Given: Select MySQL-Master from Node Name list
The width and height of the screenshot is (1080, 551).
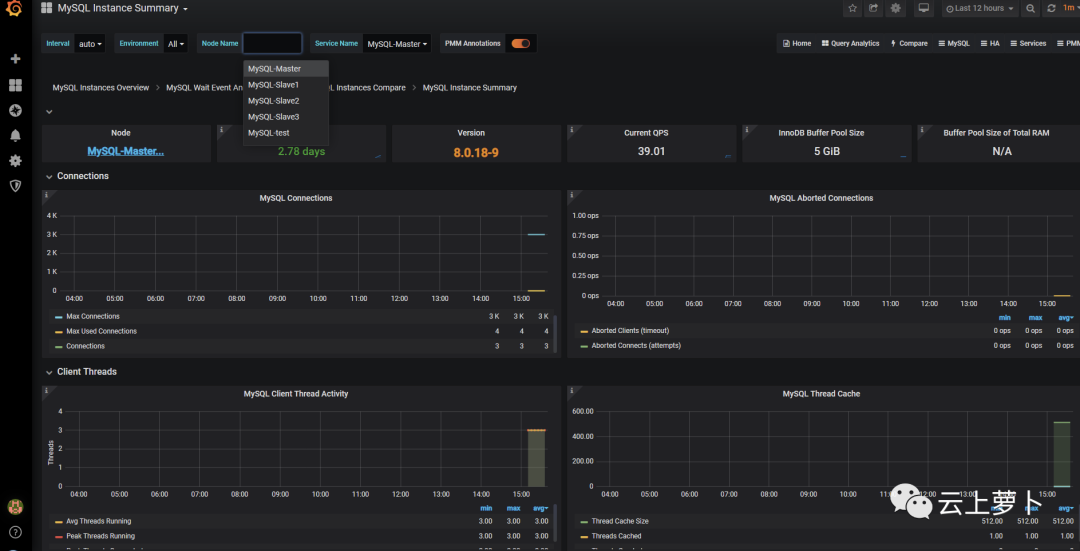Looking at the screenshot, I should point(286,69).
